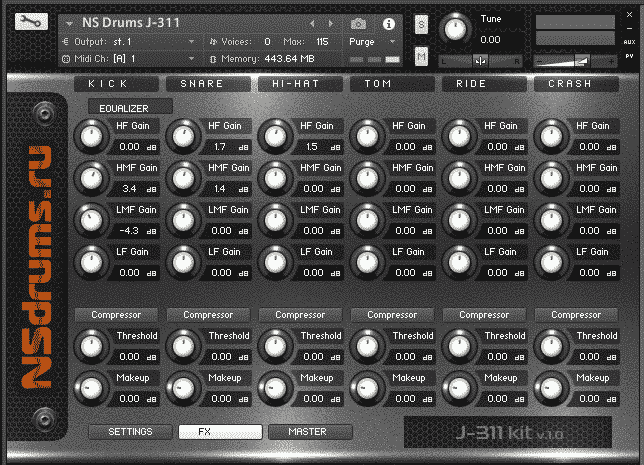Click the master Tune knob
Image resolution: width=644 pixels, height=465 pixels.
click(455, 29)
